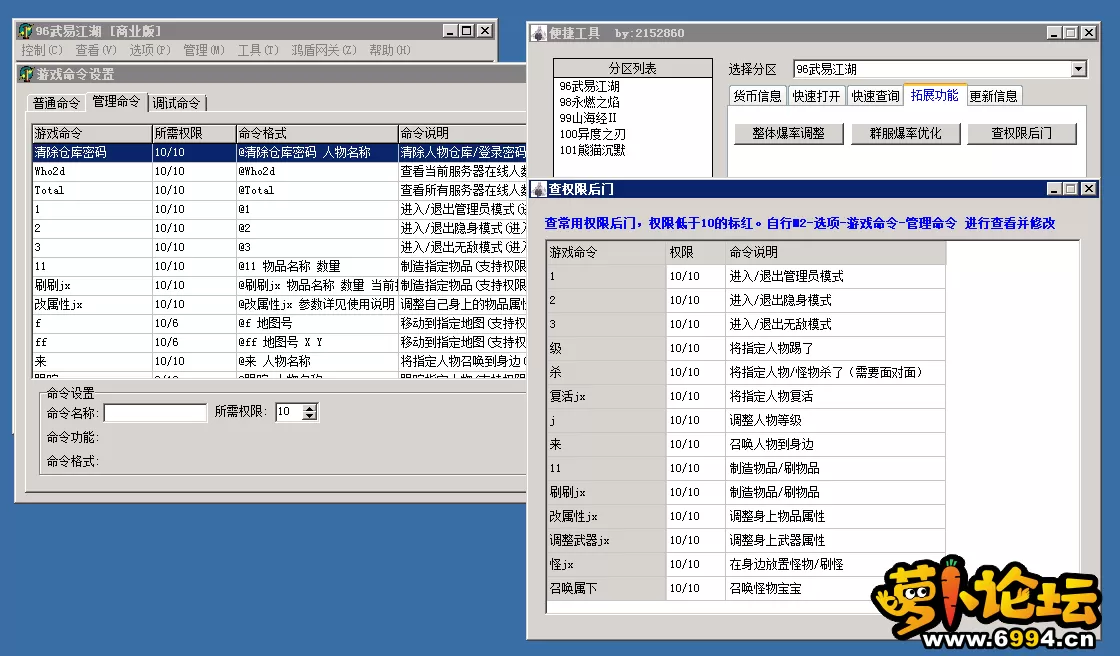The width and height of the screenshot is (1120, 656).
Task: Select the 清除仓库密码 command row
Action: (x=279, y=152)
